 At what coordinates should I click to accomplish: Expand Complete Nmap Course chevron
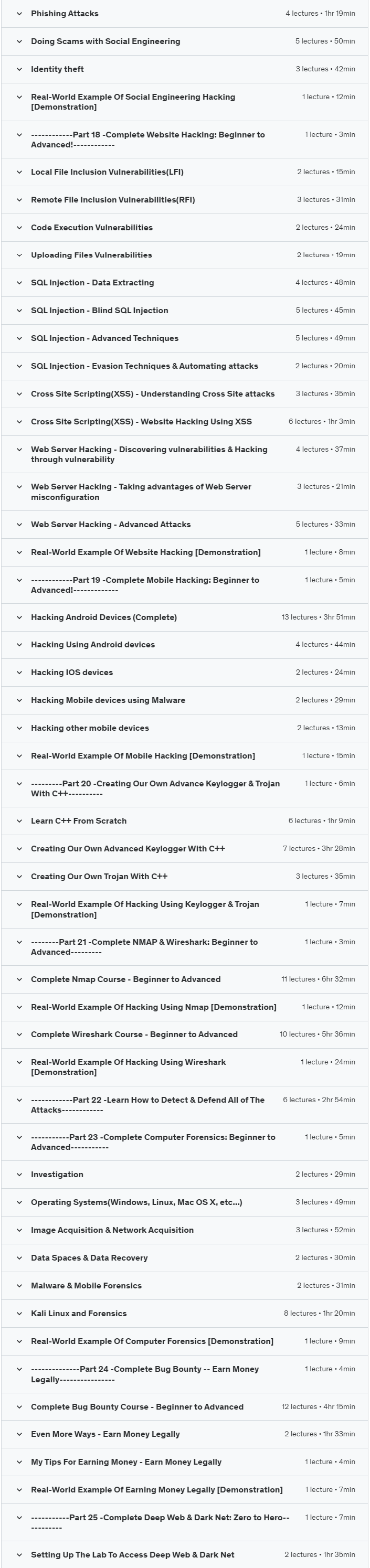(x=19, y=979)
